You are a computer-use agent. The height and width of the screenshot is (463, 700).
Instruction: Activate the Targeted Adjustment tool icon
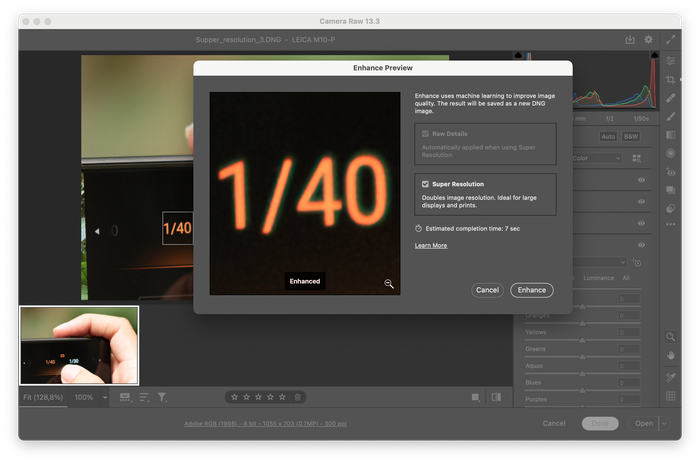pyautogui.click(x=637, y=263)
